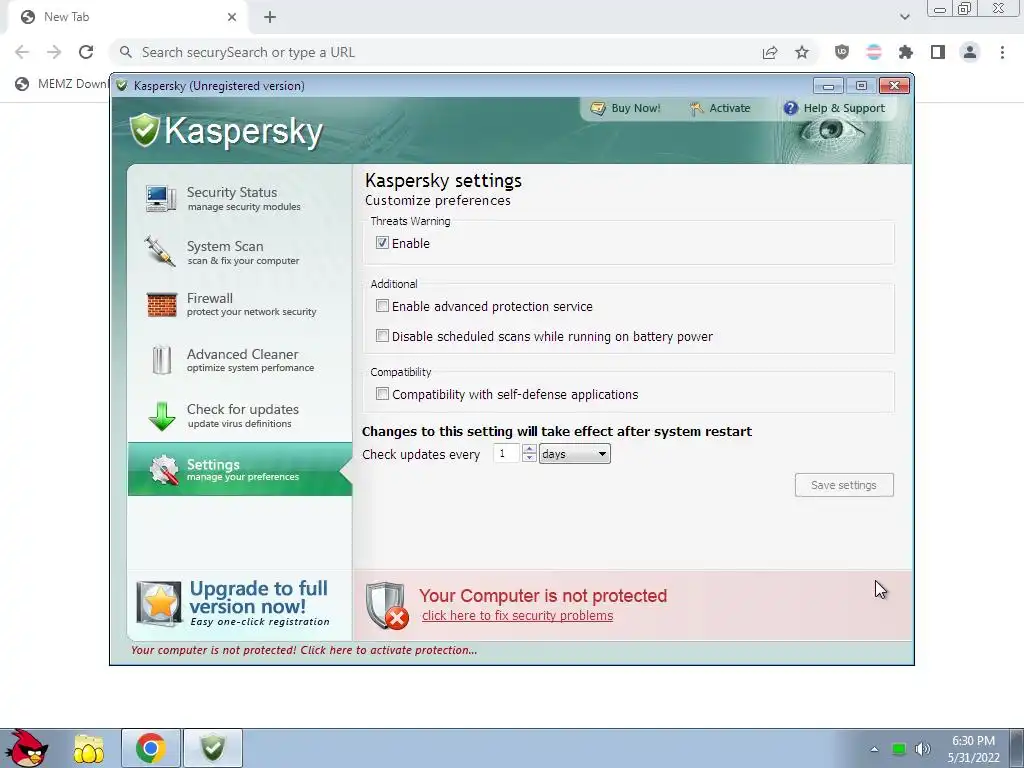This screenshot has width=1024, height=768.
Task: Click the bottom 'Your computer is not protected' link
Action: (304, 650)
